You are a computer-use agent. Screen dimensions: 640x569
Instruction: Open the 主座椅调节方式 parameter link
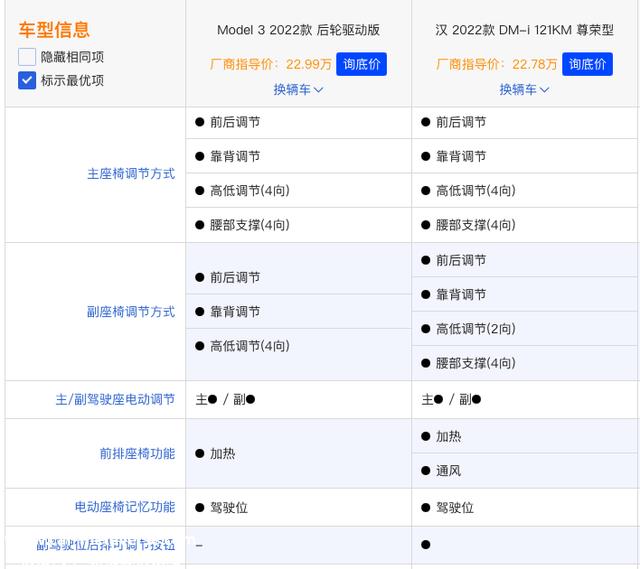coord(131,174)
